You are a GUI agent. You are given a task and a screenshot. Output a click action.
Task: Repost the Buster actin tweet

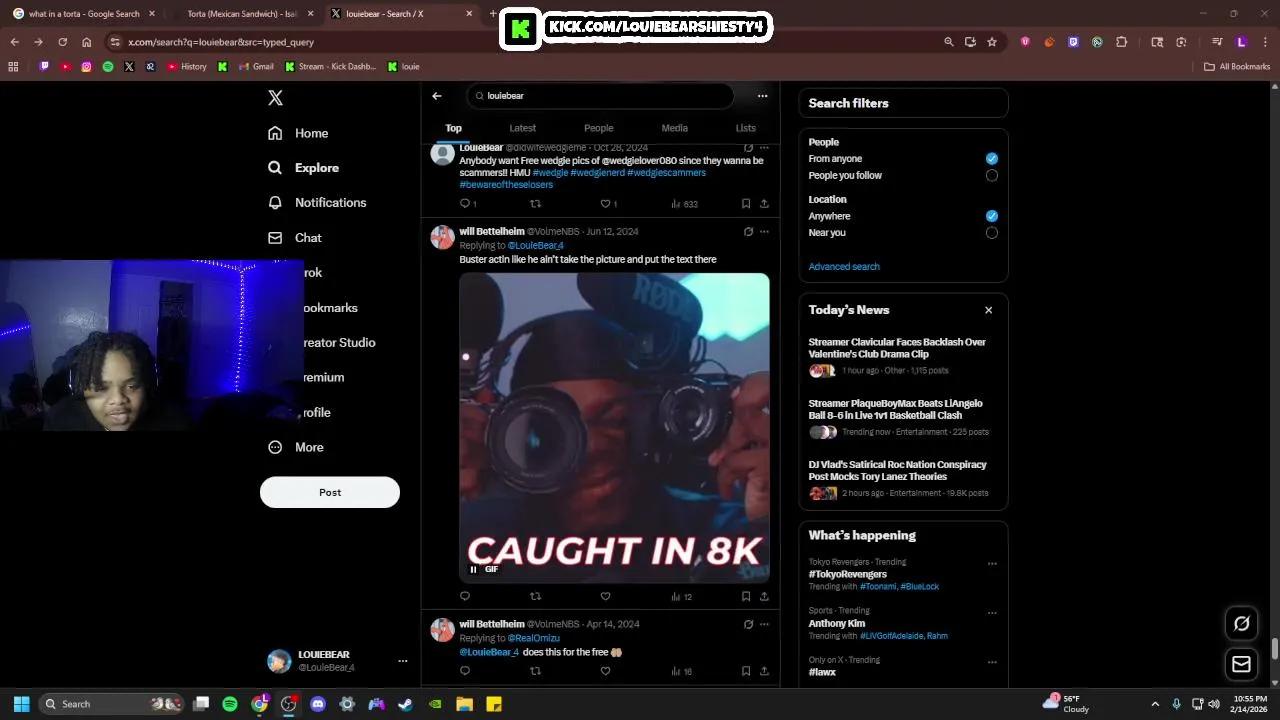click(535, 596)
